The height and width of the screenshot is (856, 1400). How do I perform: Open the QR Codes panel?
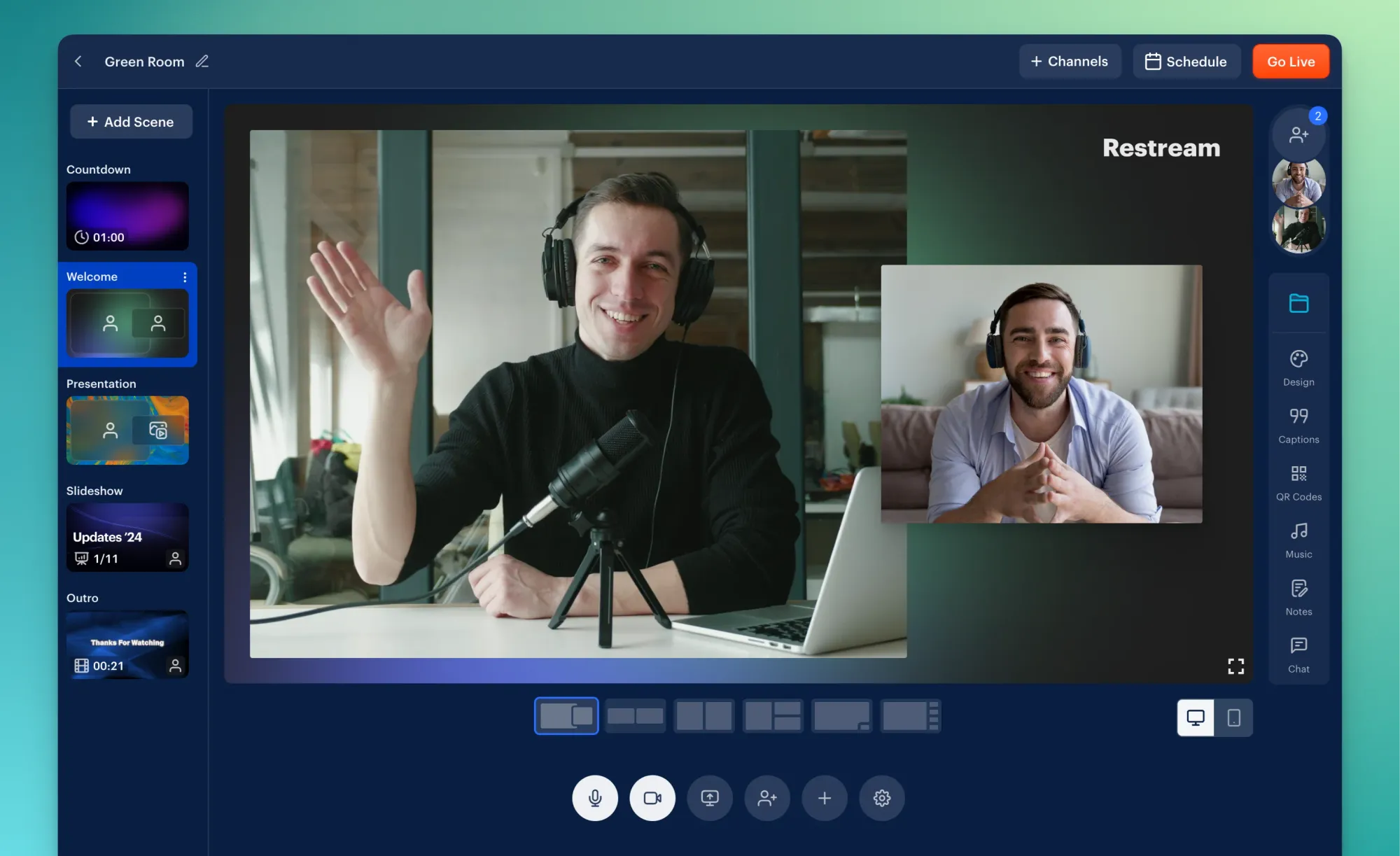[x=1298, y=479]
